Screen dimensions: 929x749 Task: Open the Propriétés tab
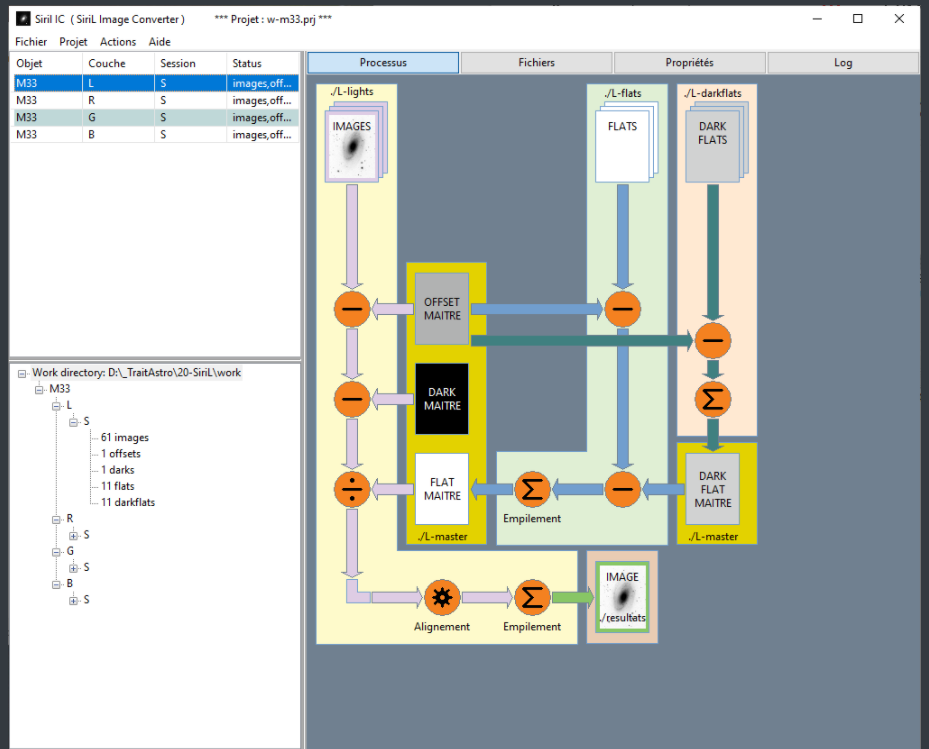(690, 63)
